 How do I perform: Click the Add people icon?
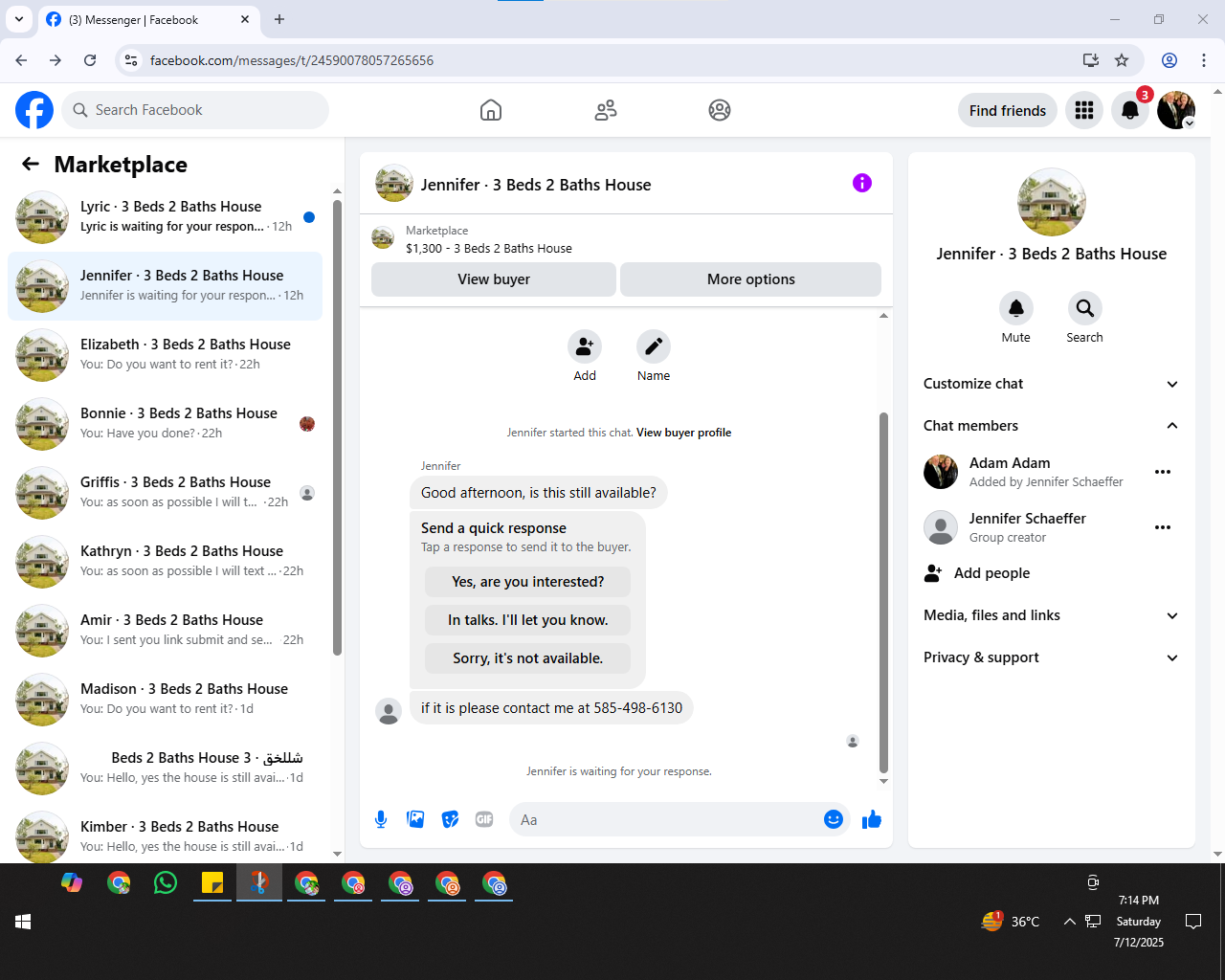click(933, 573)
